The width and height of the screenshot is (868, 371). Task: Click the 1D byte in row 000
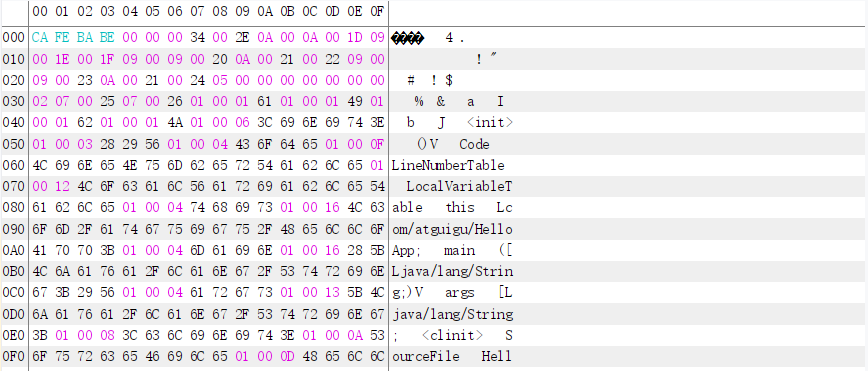pos(354,38)
